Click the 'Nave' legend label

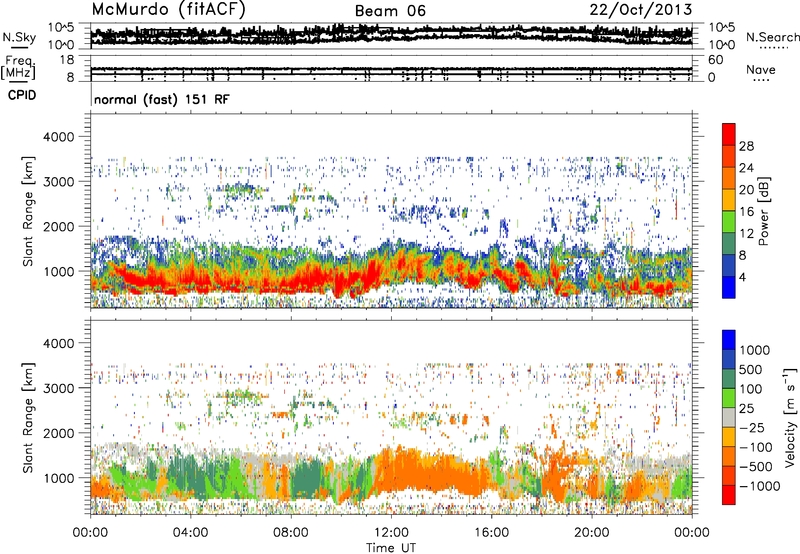(761, 69)
